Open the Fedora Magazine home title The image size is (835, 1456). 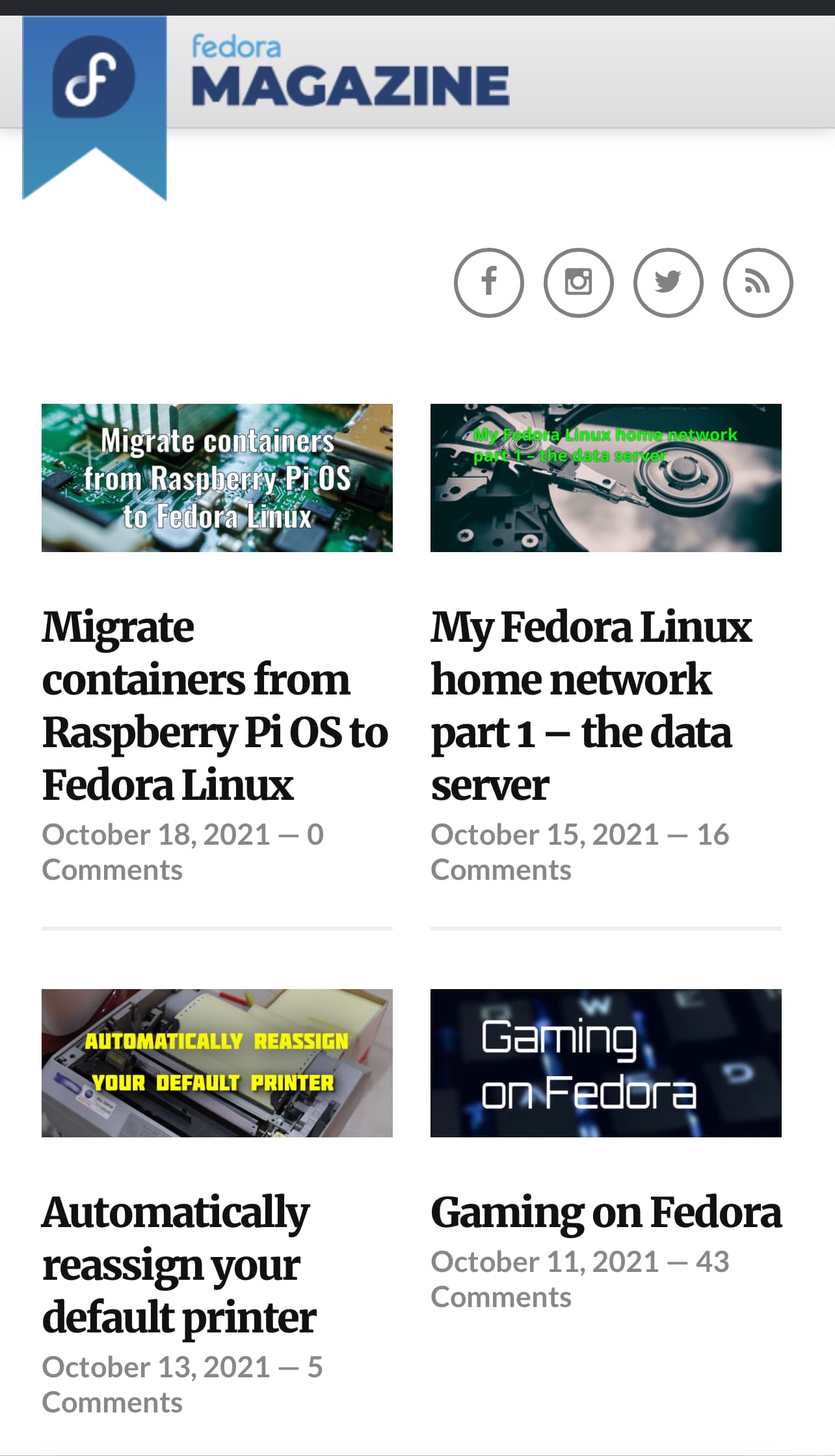[350, 71]
